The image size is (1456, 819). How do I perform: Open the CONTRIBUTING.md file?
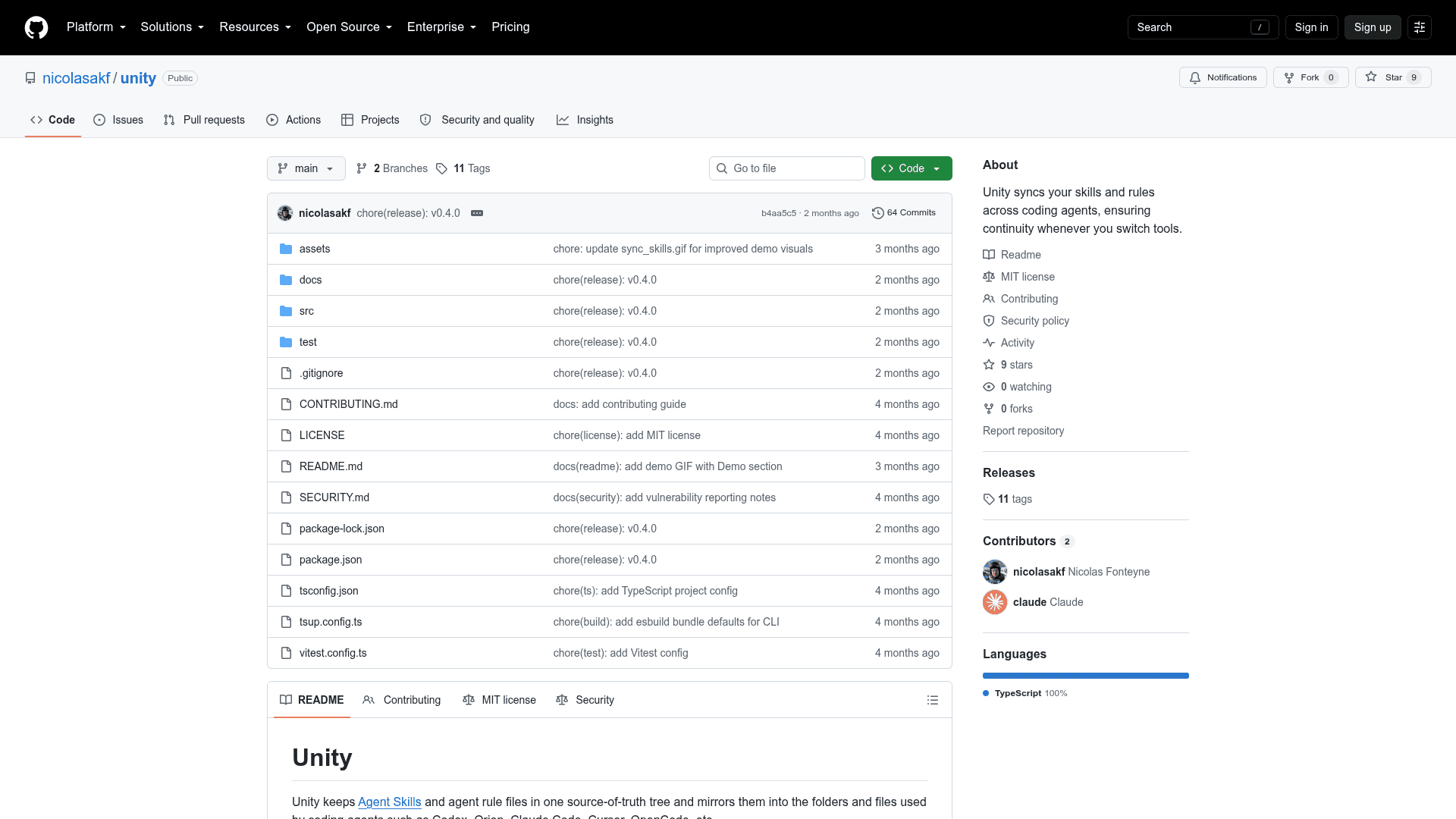[349, 404]
